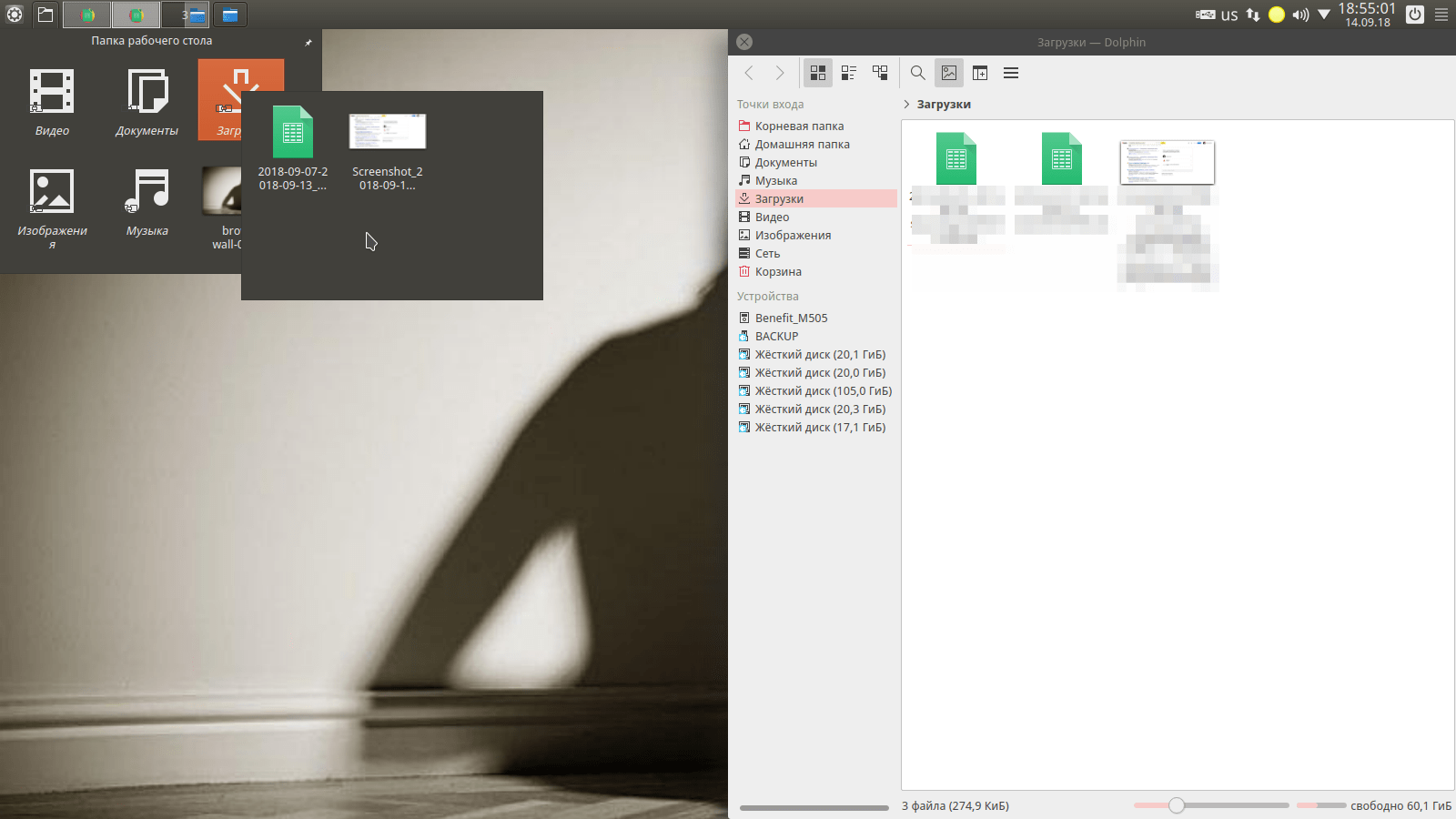The image size is (1456, 819).
Task: Toggle the file preview thumbnails button
Action: coord(949,73)
